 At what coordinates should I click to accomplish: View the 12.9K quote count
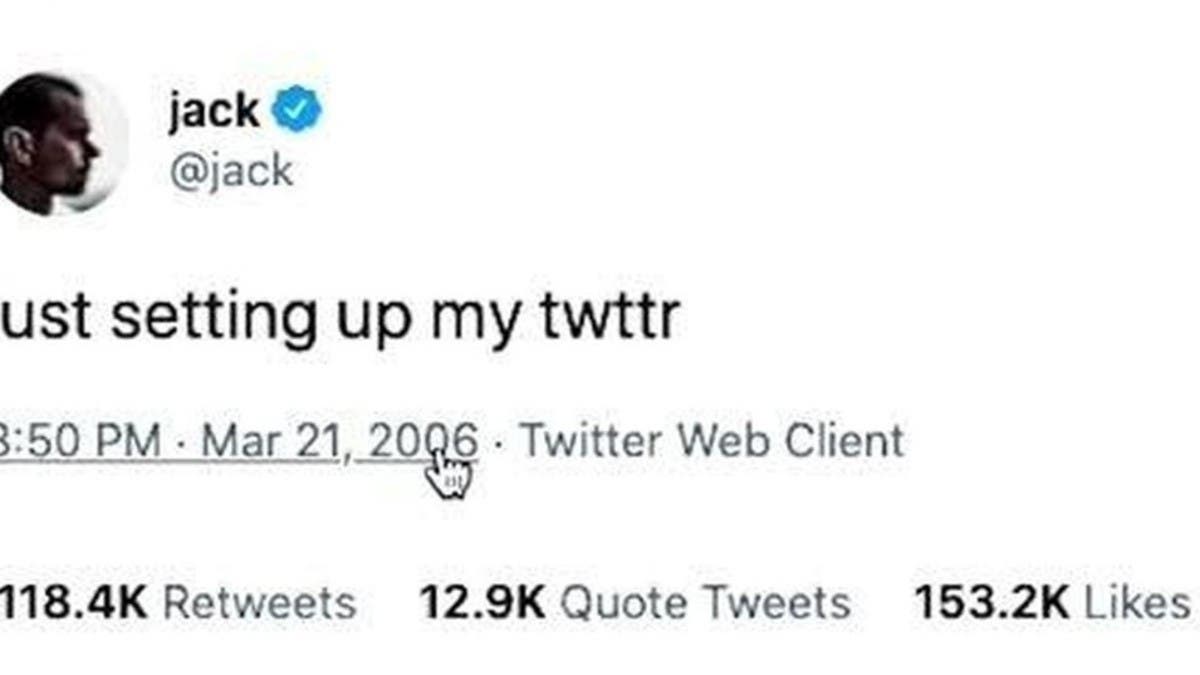pos(482,603)
